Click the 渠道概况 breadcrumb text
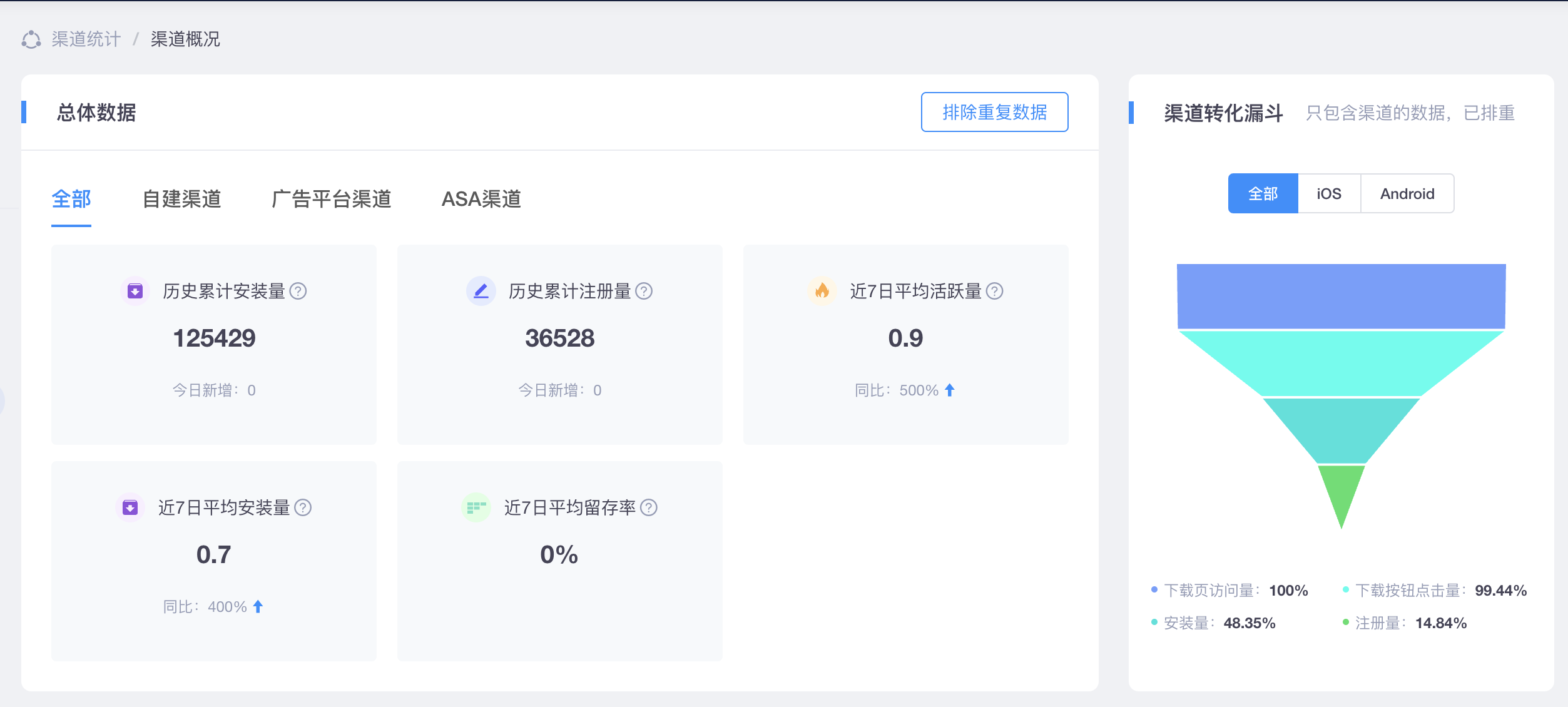 [x=185, y=39]
